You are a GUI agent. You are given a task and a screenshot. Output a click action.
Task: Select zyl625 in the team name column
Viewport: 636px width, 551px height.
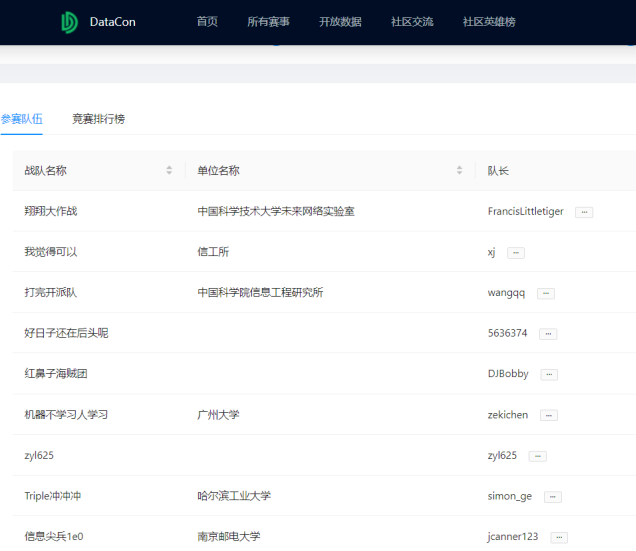tap(39, 455)
